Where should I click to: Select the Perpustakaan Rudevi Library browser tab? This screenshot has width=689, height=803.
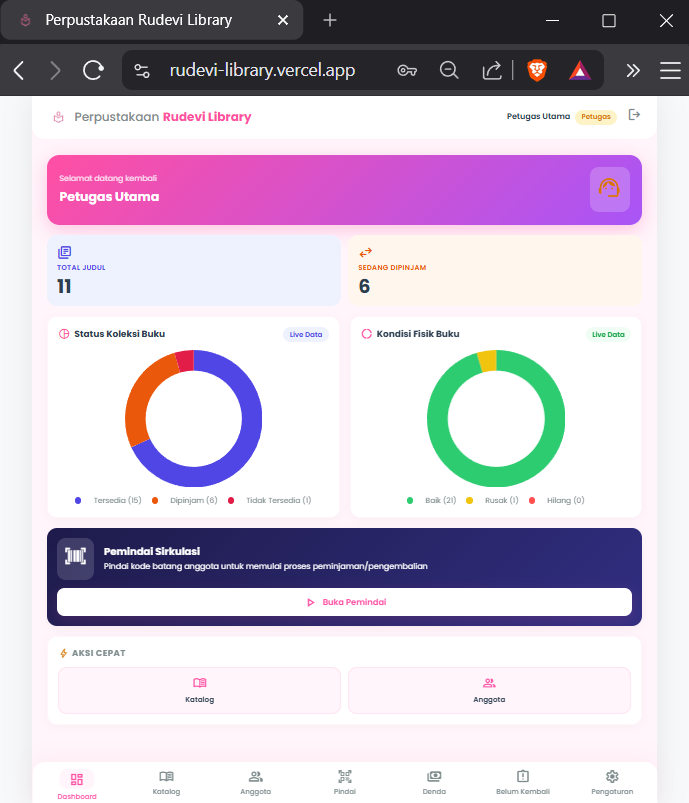click(x=152, y=20)
